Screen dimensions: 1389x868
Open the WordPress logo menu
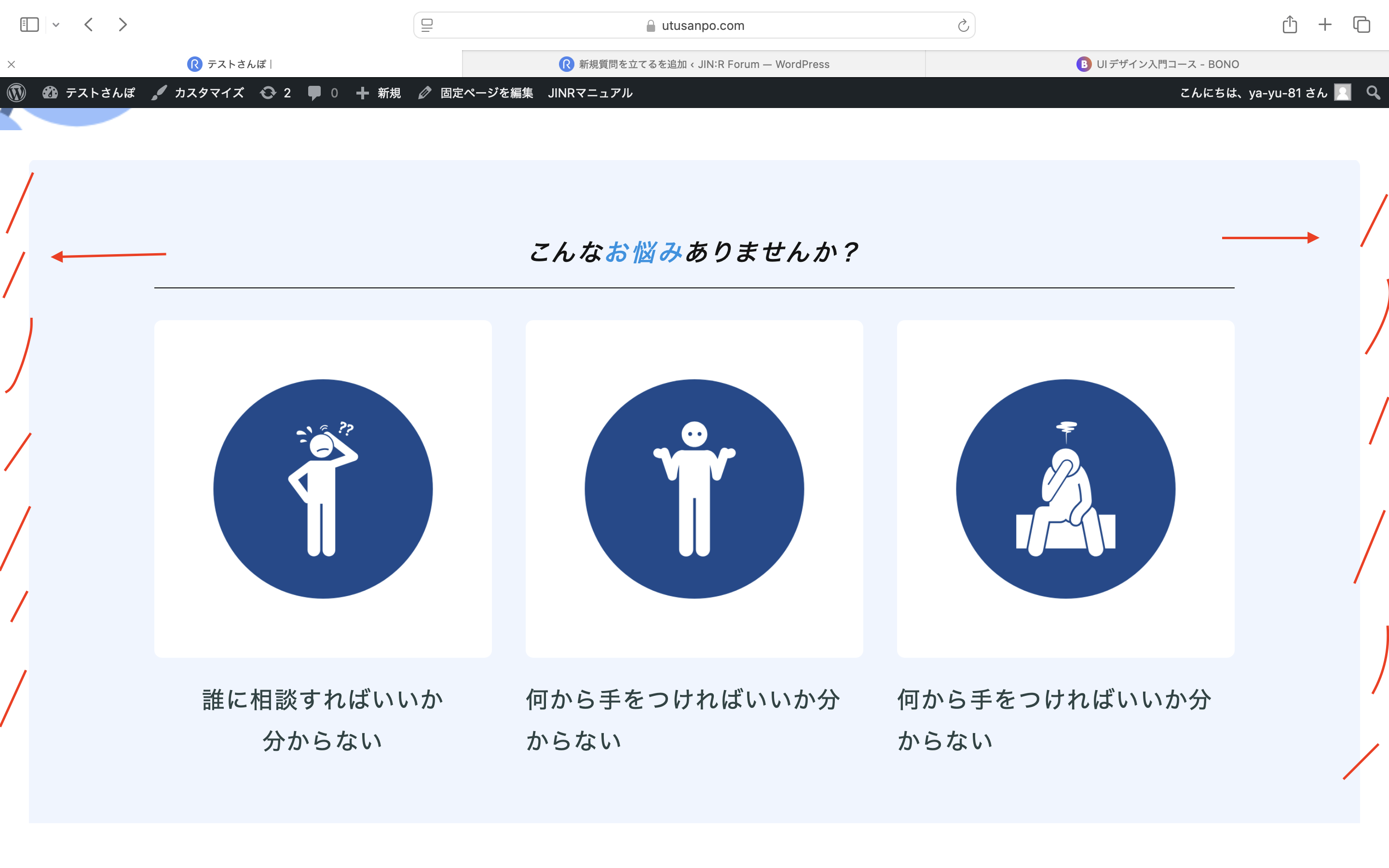(17, 93)
